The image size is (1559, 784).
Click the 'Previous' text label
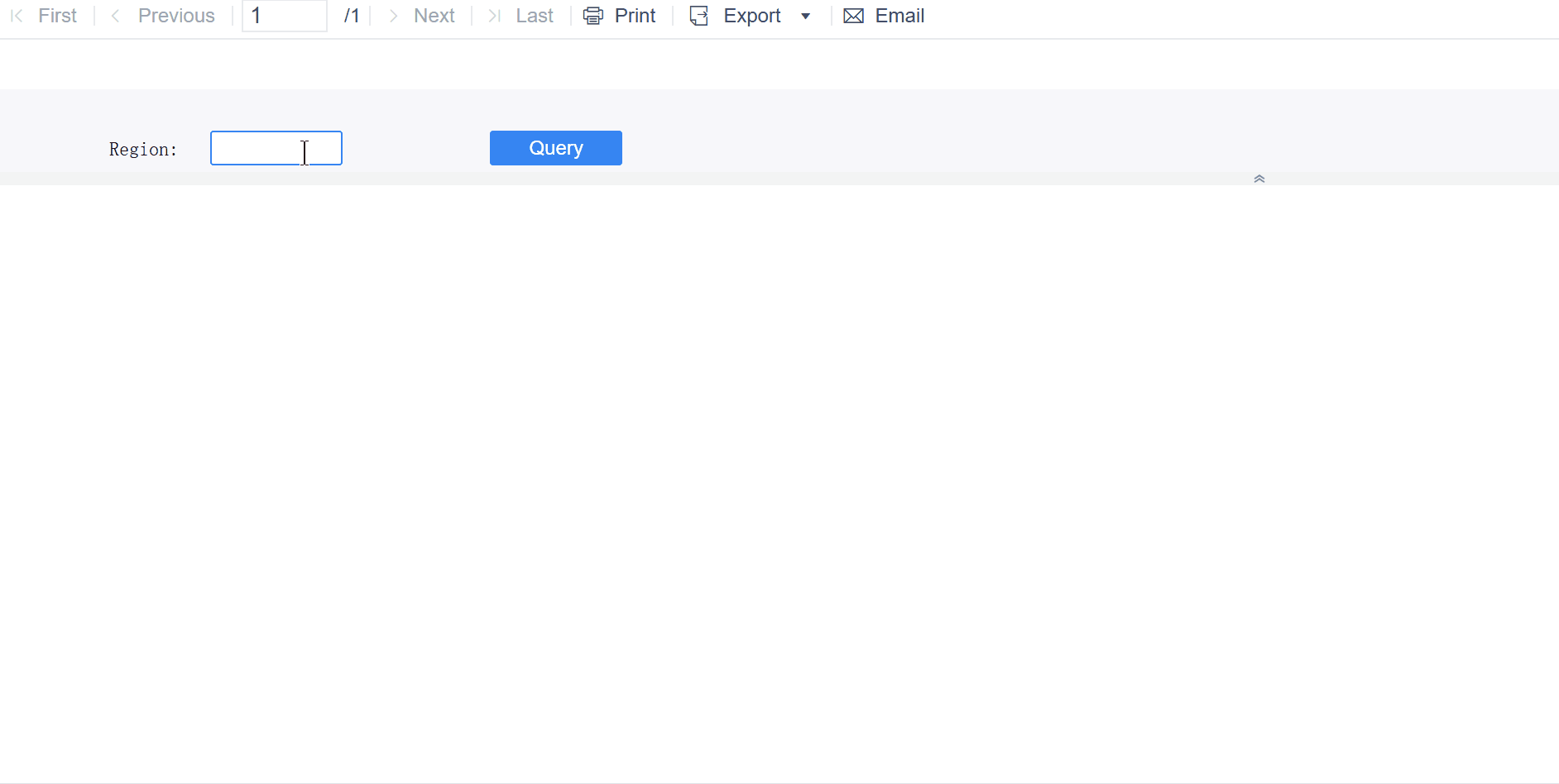(x=176, y=15)
